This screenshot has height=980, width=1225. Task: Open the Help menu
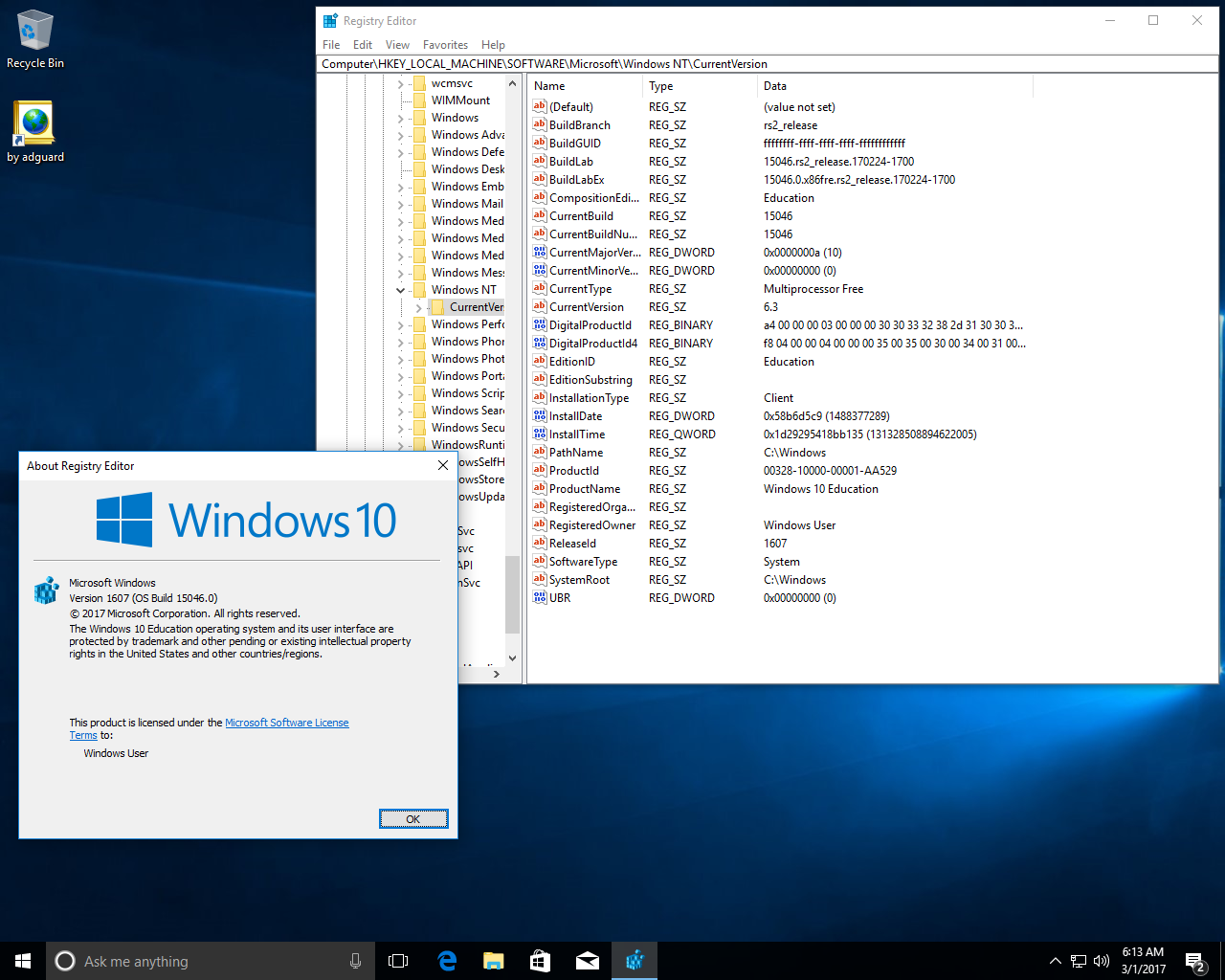tap(493, 45)
